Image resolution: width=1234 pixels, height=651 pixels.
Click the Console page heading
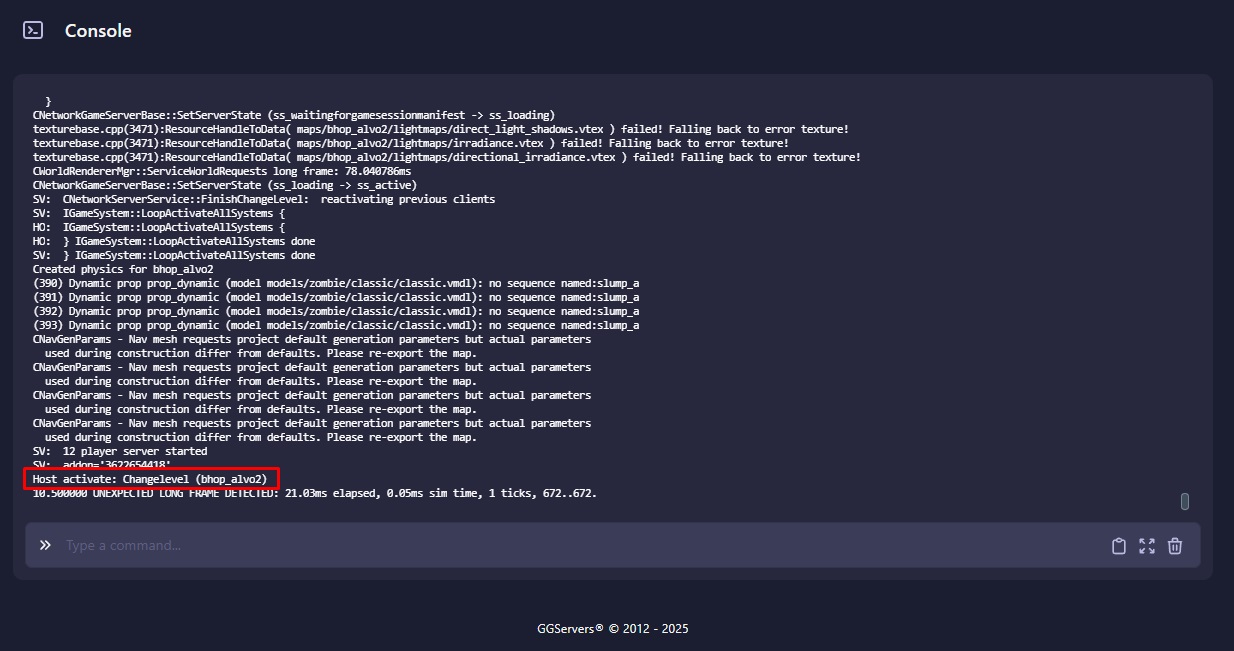click(98, 31)
